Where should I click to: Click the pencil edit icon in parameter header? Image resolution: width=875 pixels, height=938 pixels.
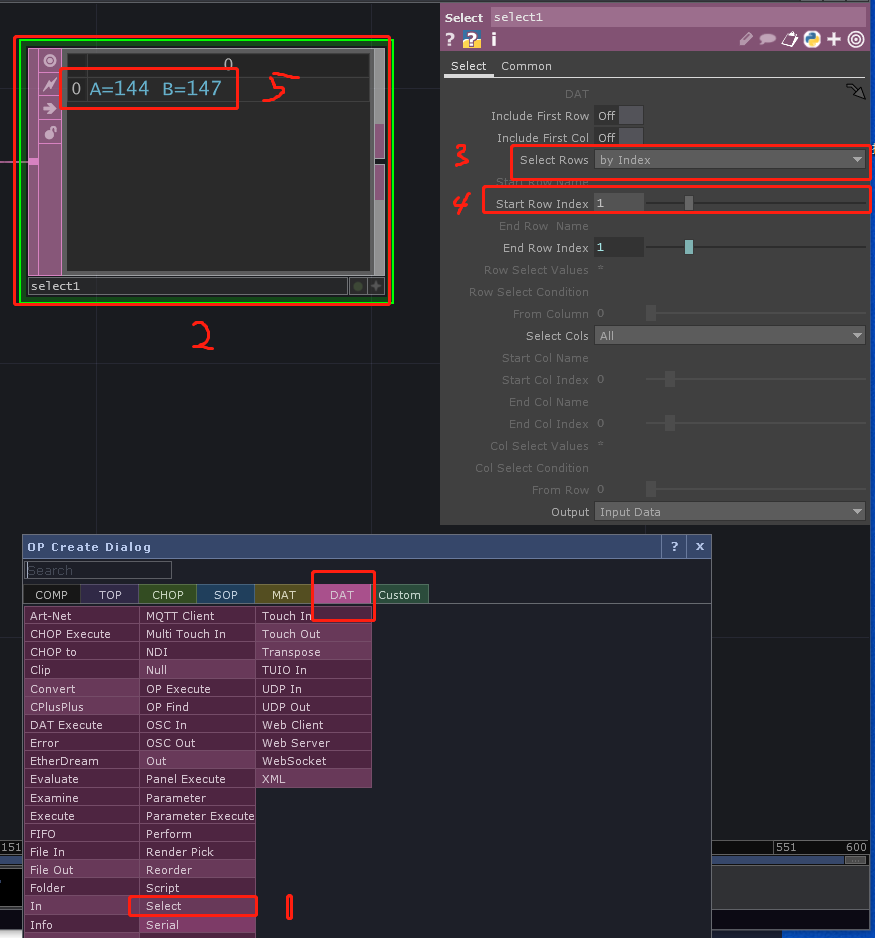744,39
